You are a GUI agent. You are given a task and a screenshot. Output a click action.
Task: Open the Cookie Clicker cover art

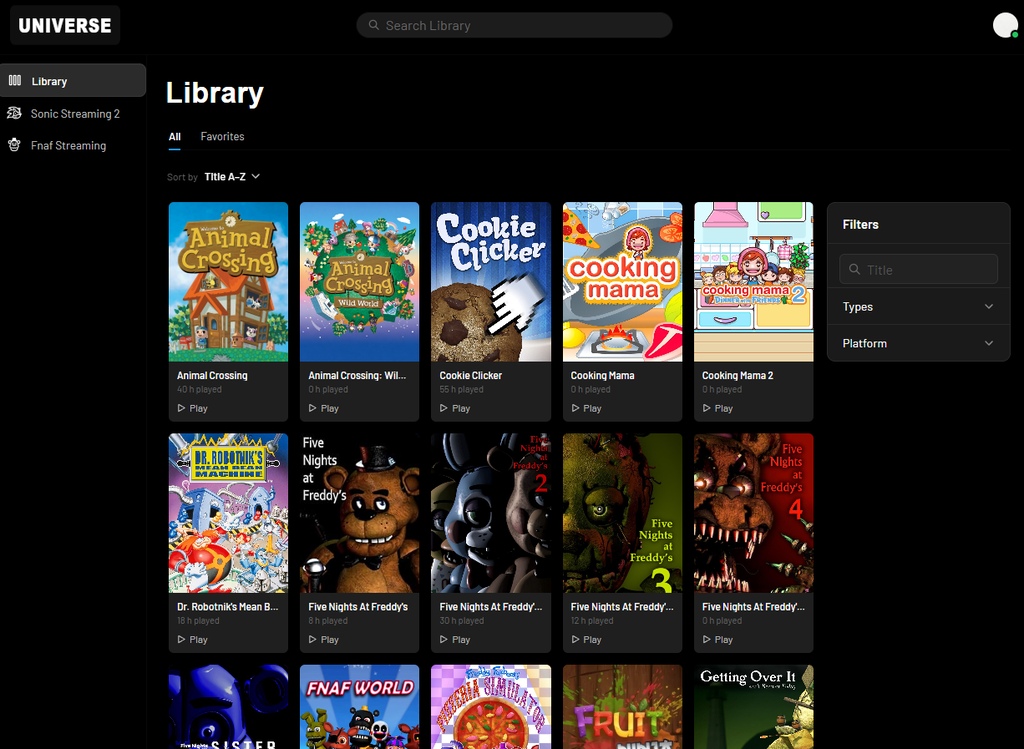[x=490, y=281]
